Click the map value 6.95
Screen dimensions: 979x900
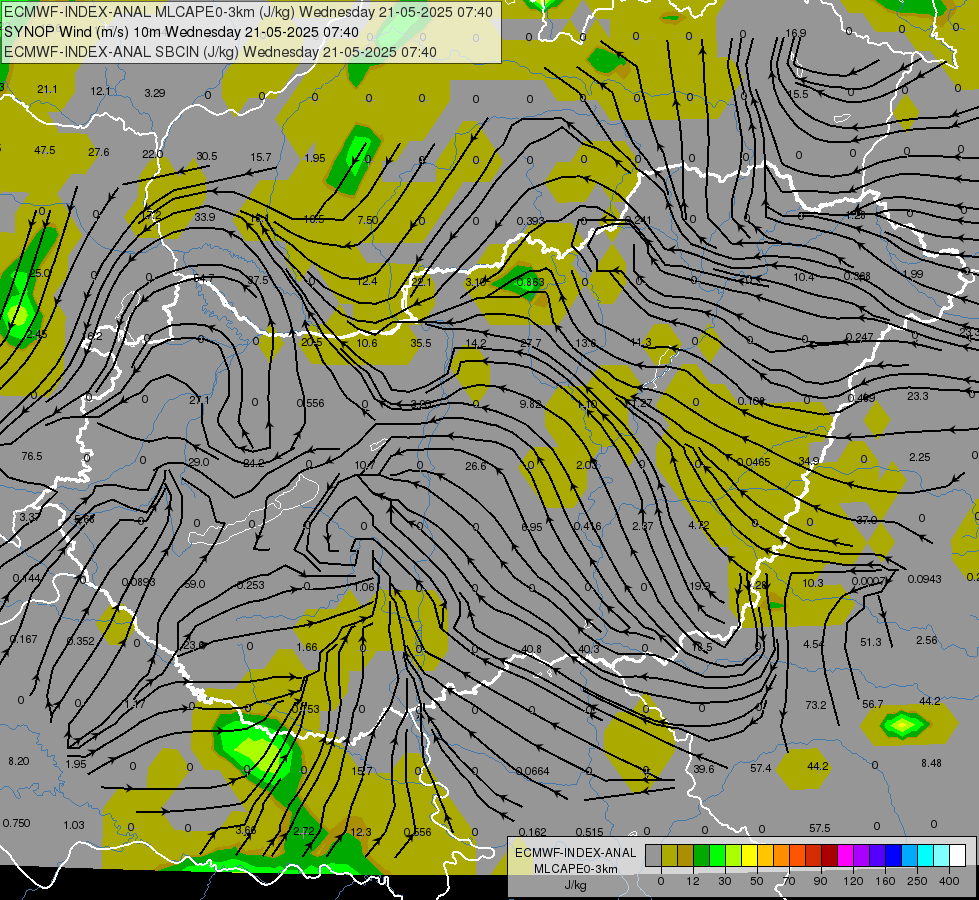pyautogui.click(x=532, y=527)
